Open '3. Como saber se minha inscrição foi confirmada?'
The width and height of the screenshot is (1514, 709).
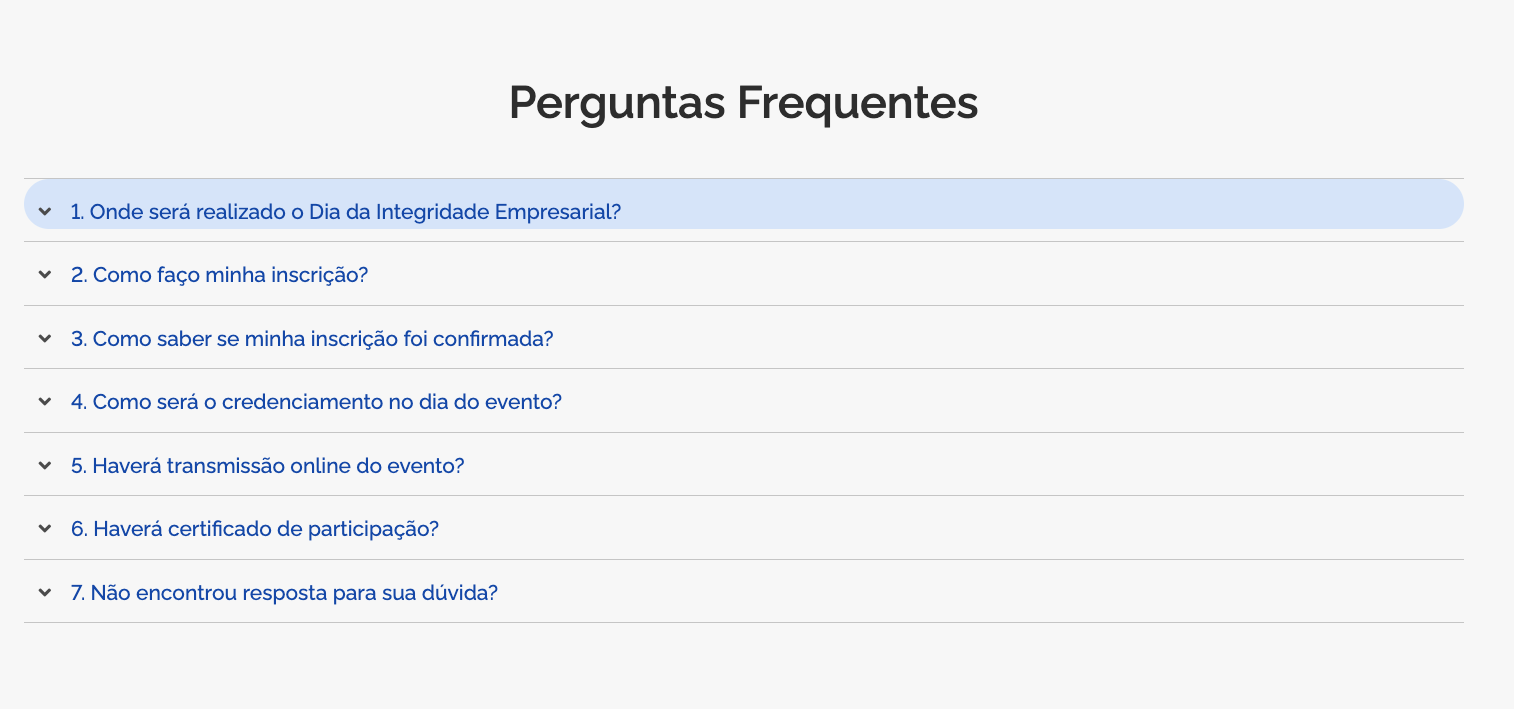click(312, 339)
